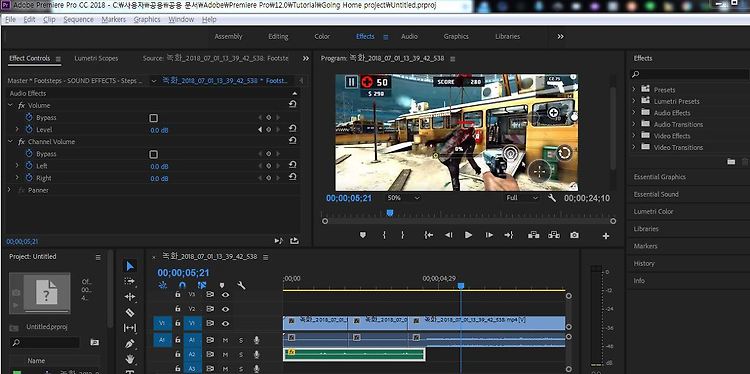Switch to the Color workspace

pos(322,36)
